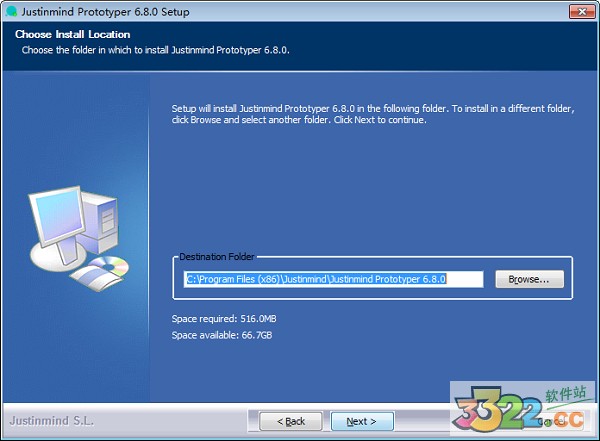Select the 'Space available: 66.7GB' text

pyautogui.click(x=222, y=335)
